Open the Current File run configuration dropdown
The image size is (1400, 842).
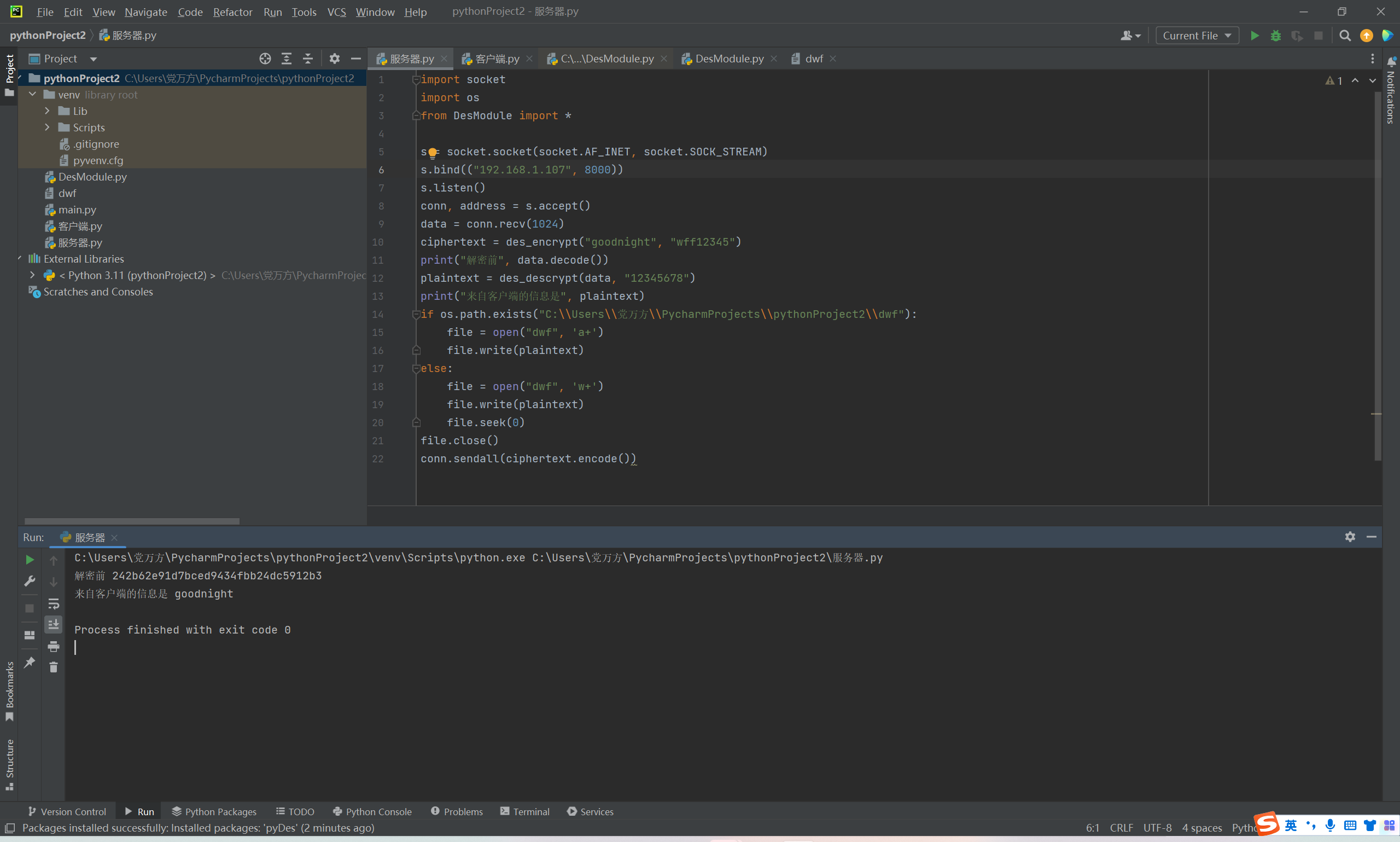click(1197, 36)
